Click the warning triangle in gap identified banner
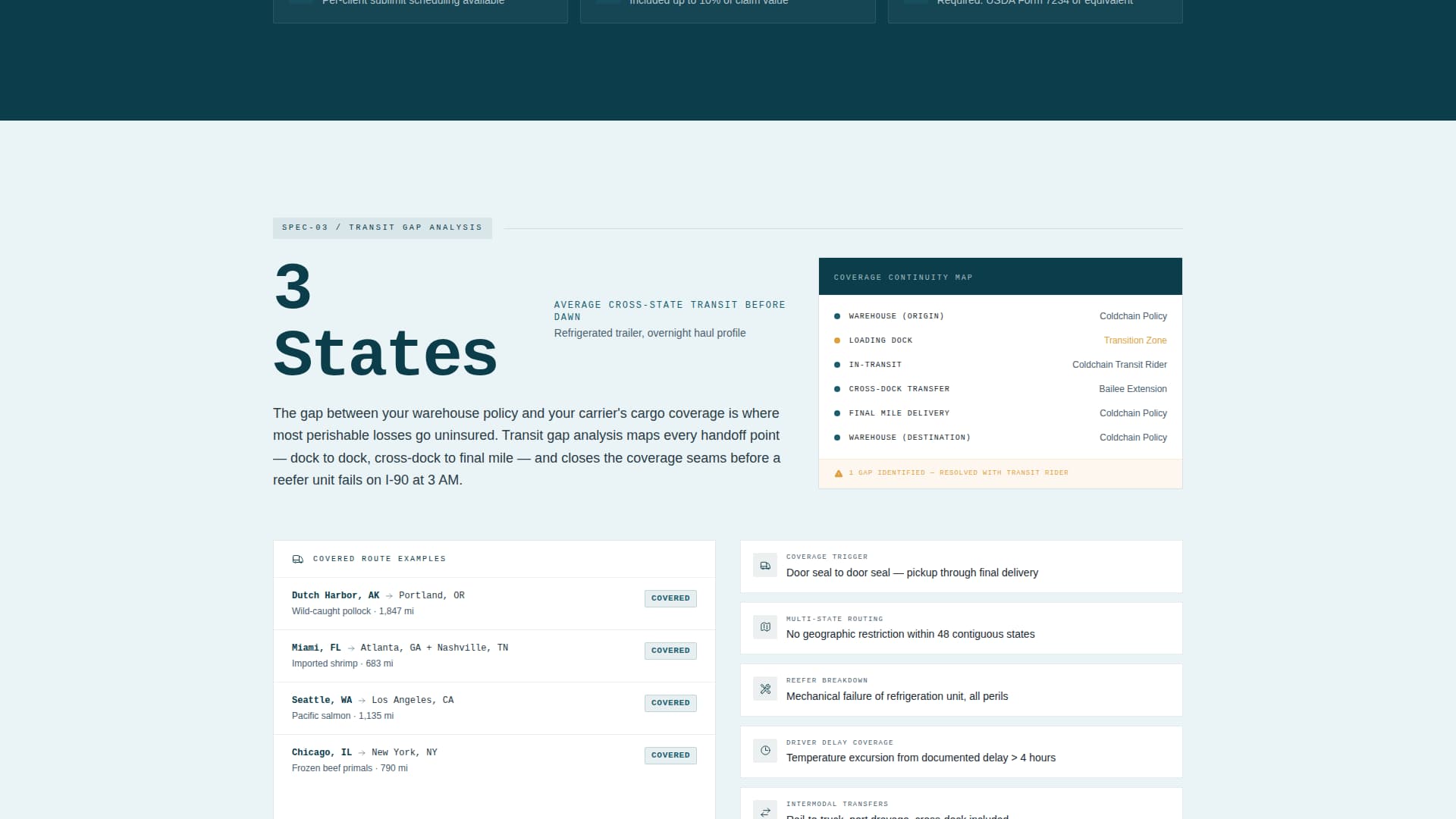 839,473
